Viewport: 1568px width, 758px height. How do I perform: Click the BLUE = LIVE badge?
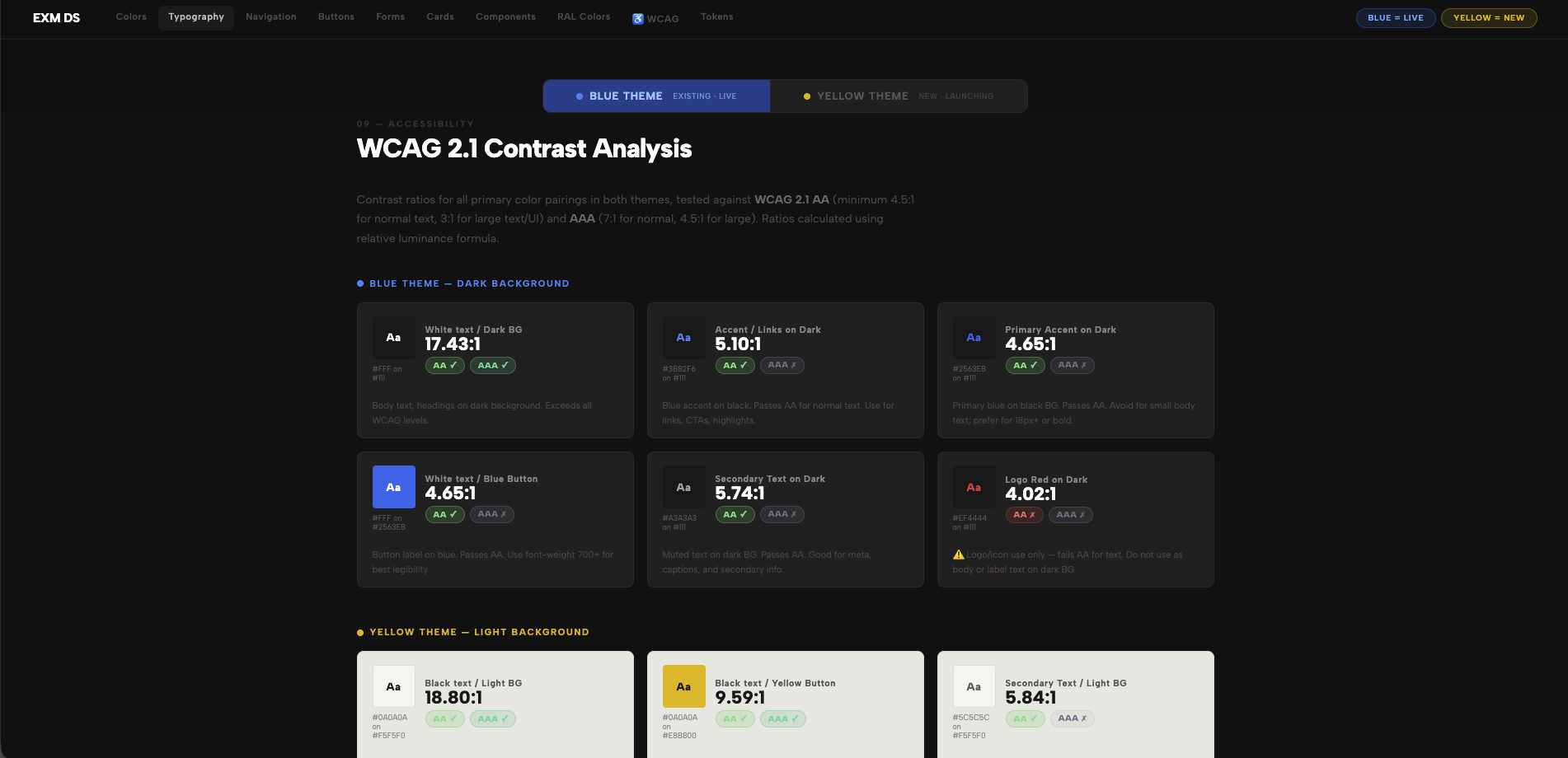1395,17
